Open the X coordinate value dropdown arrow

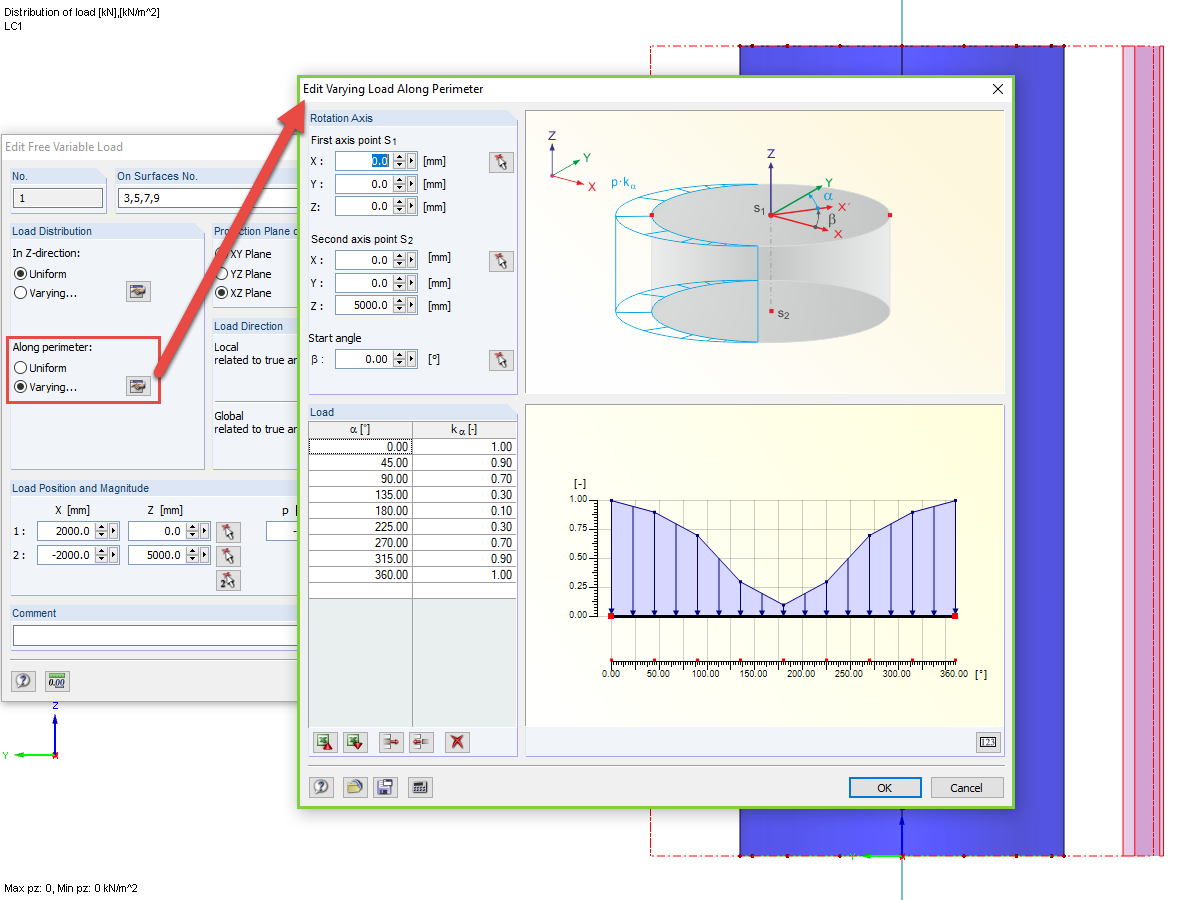click(411, 161)
